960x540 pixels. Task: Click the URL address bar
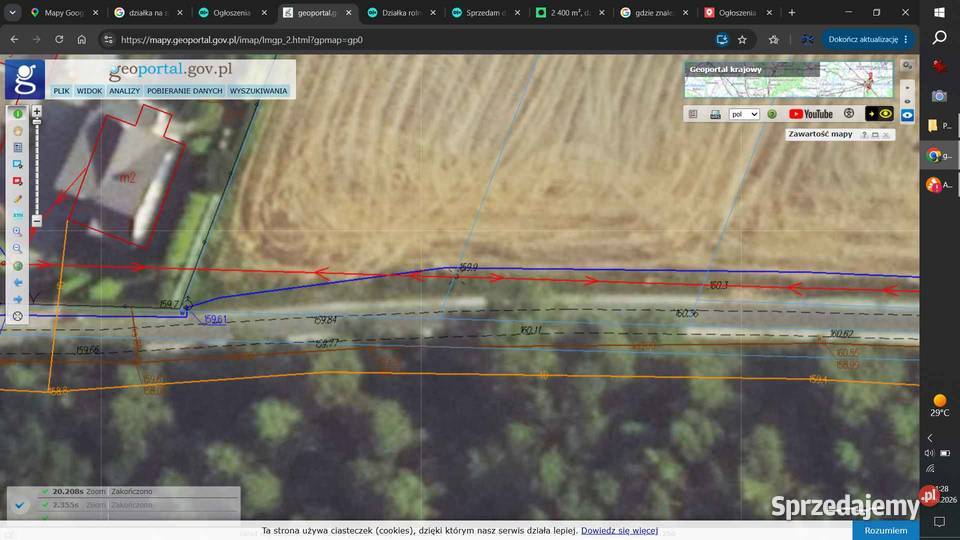point(404,40)
